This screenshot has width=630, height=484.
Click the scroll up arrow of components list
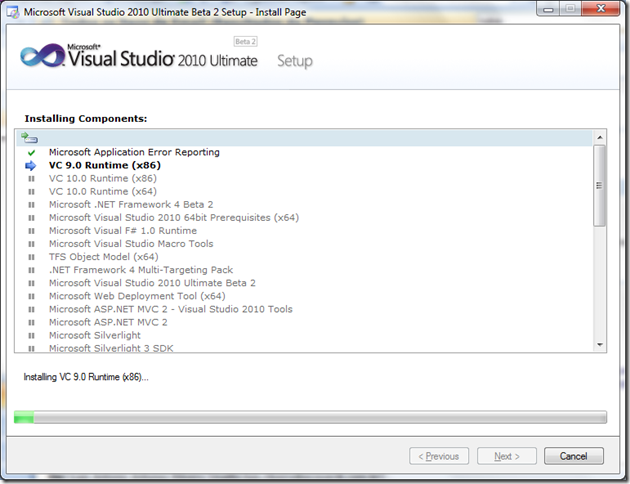point(599,137)
